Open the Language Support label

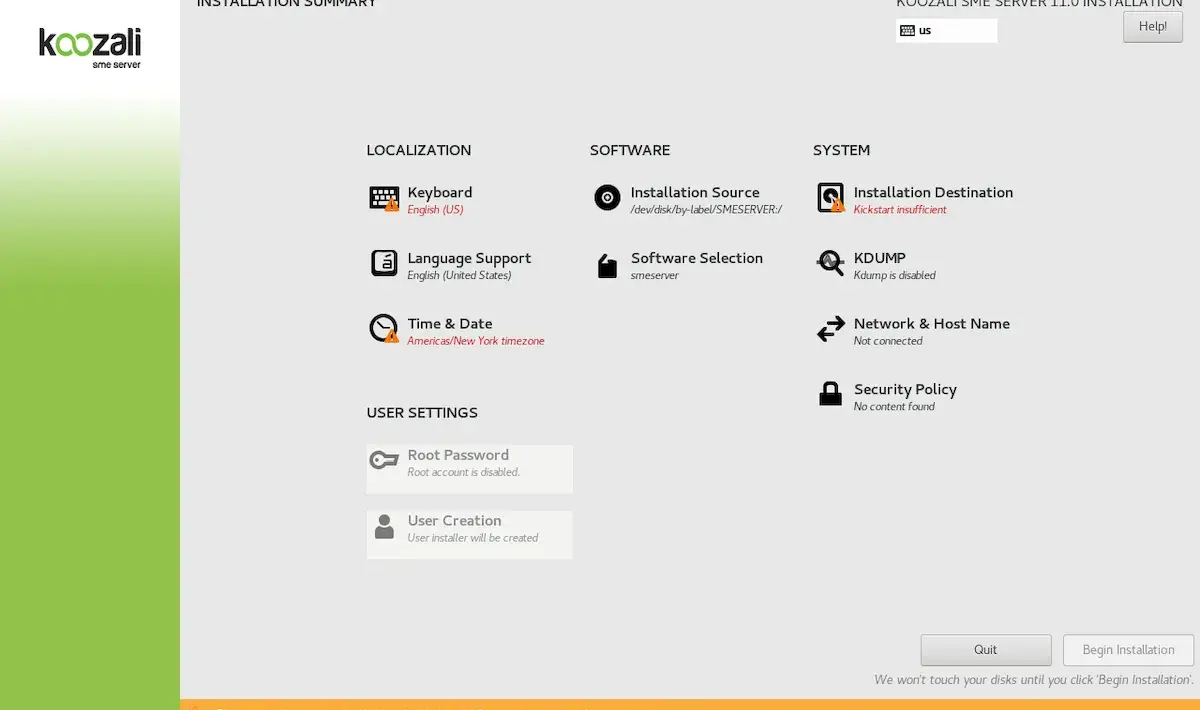coord(469,258)
